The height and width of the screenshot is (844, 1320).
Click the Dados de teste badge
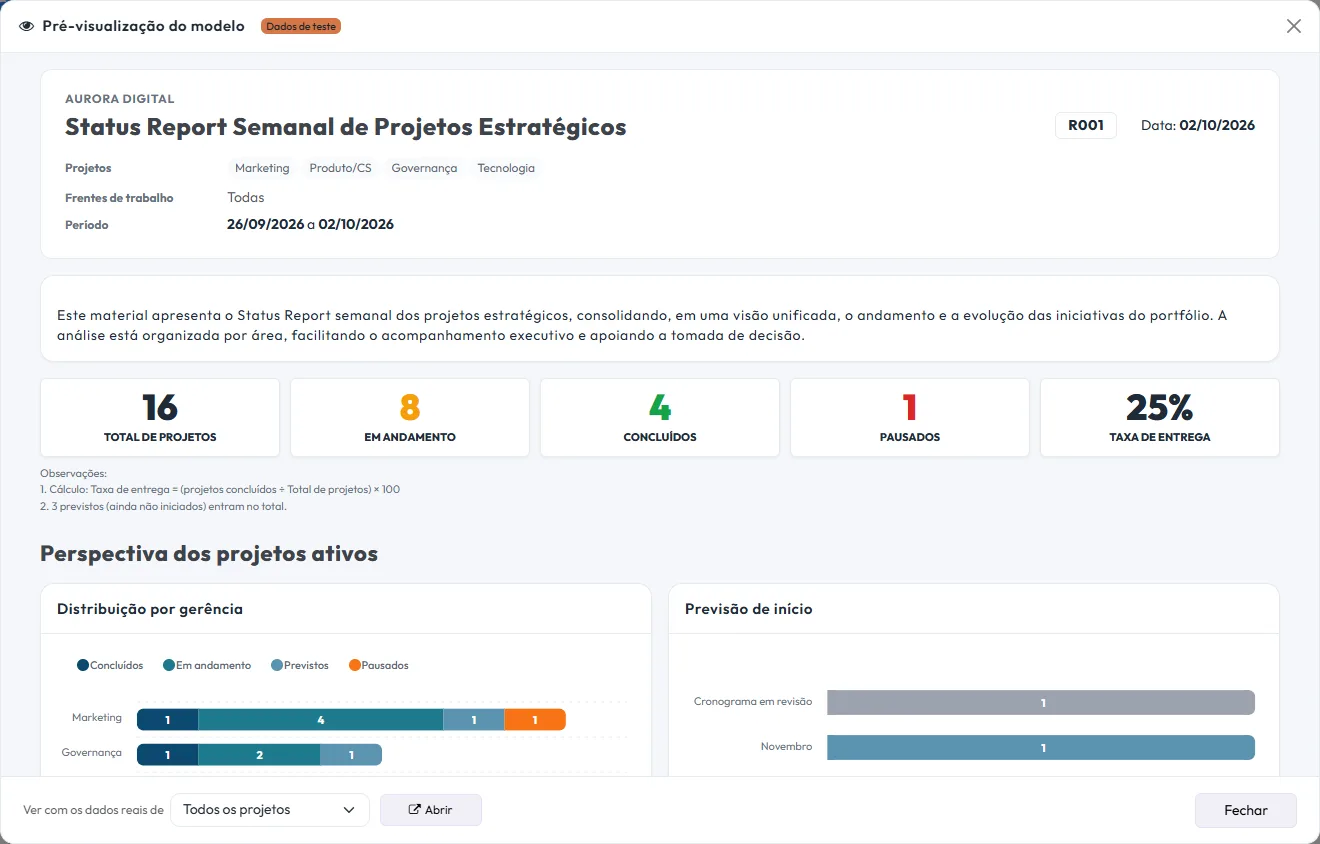(x=301, y=26)
